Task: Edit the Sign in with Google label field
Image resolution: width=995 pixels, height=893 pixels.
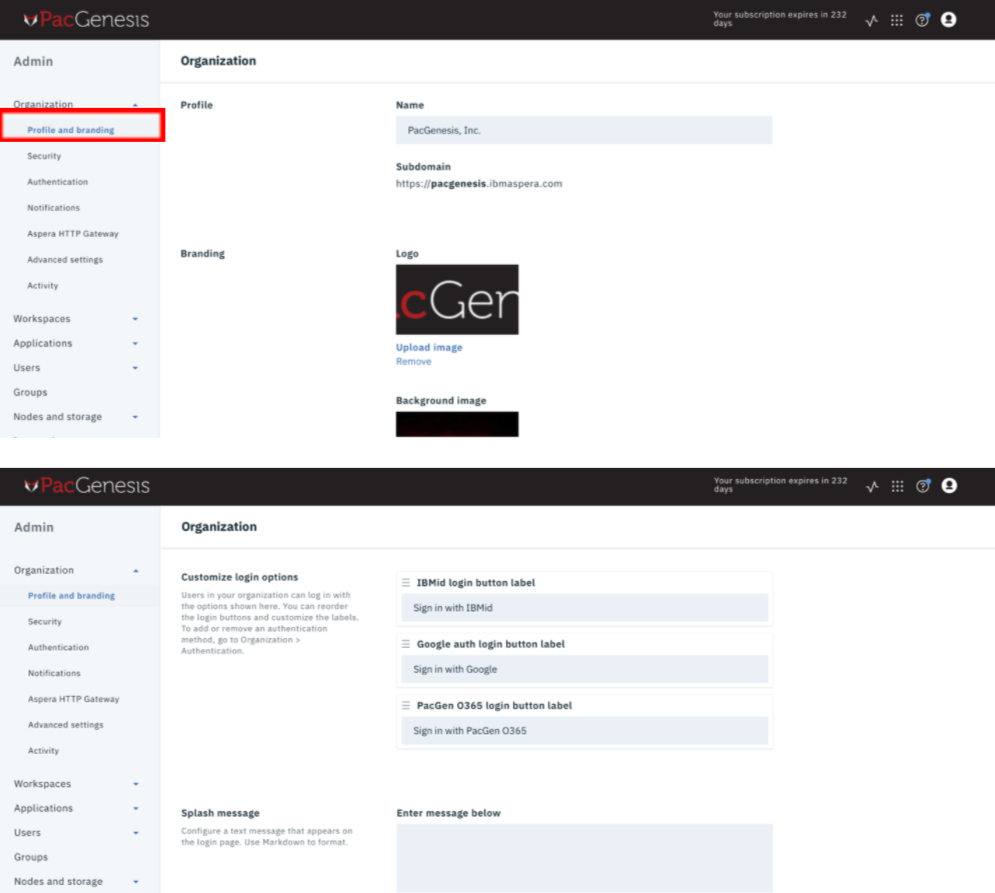Action: point(584,670)
